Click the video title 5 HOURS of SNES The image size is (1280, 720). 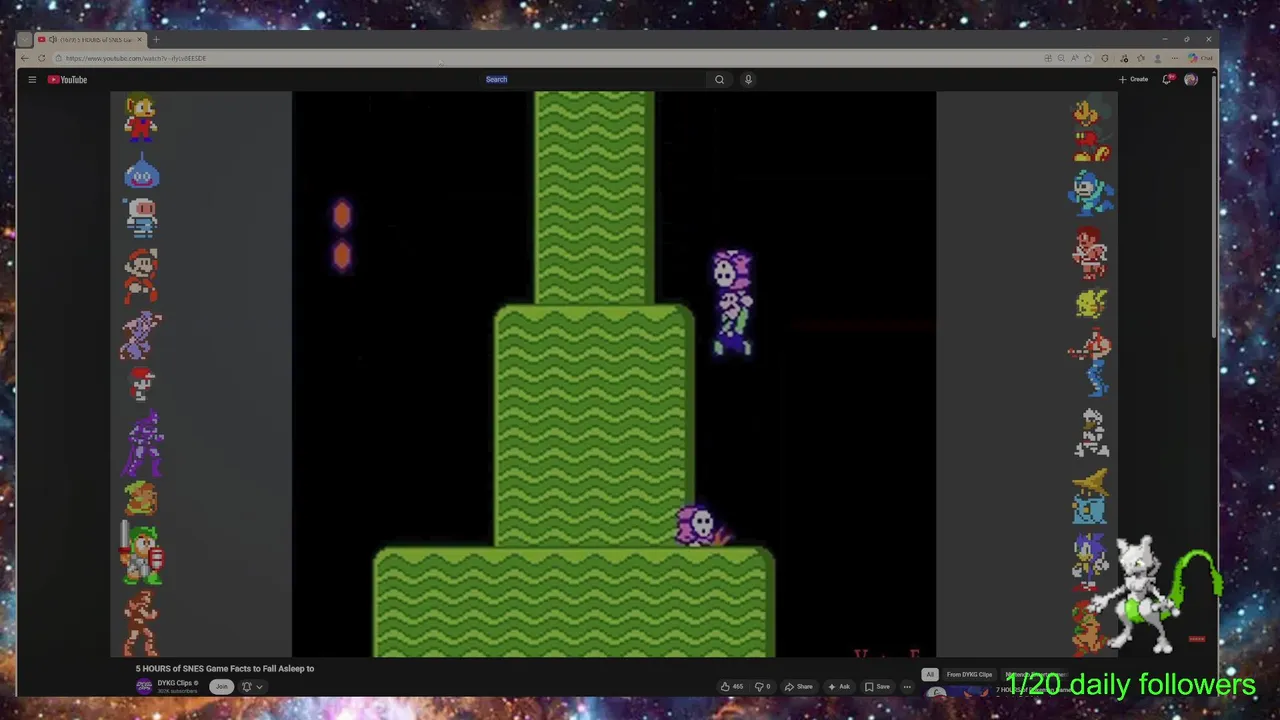225,668
